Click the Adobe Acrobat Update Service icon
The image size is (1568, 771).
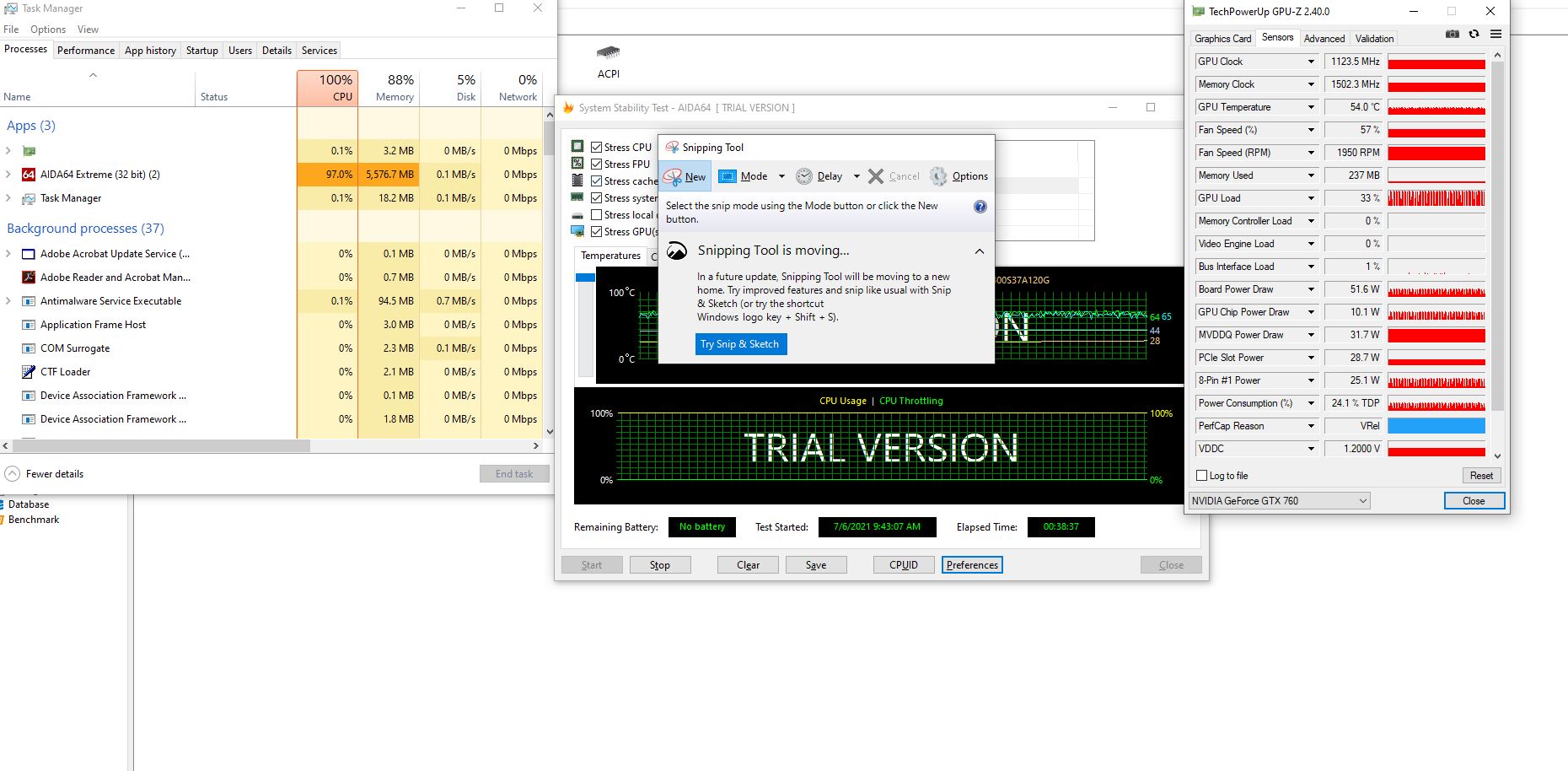coord(29,254)
